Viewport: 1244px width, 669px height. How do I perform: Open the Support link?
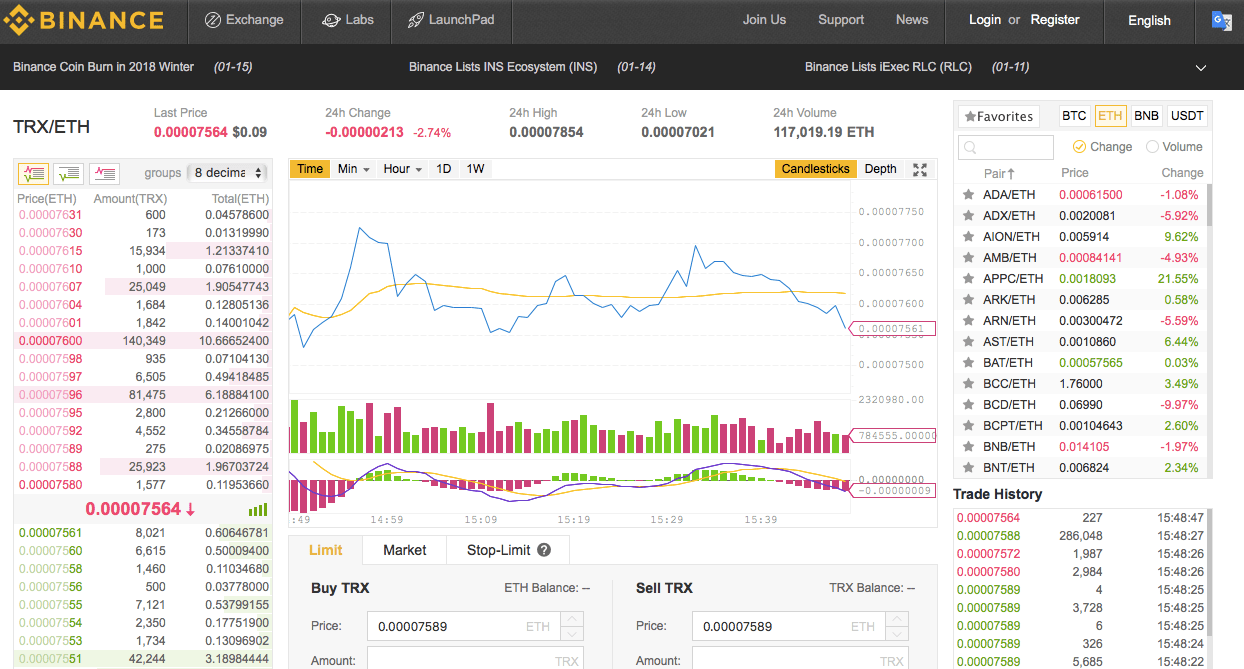coord(841,20)
